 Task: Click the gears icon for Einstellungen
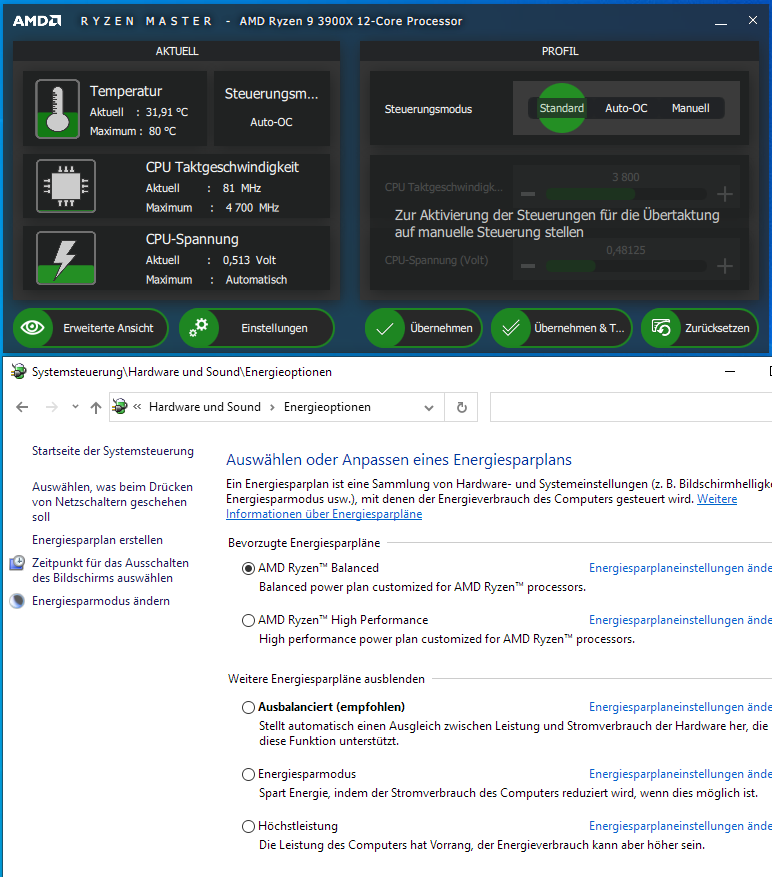click(x=199, y=328)
